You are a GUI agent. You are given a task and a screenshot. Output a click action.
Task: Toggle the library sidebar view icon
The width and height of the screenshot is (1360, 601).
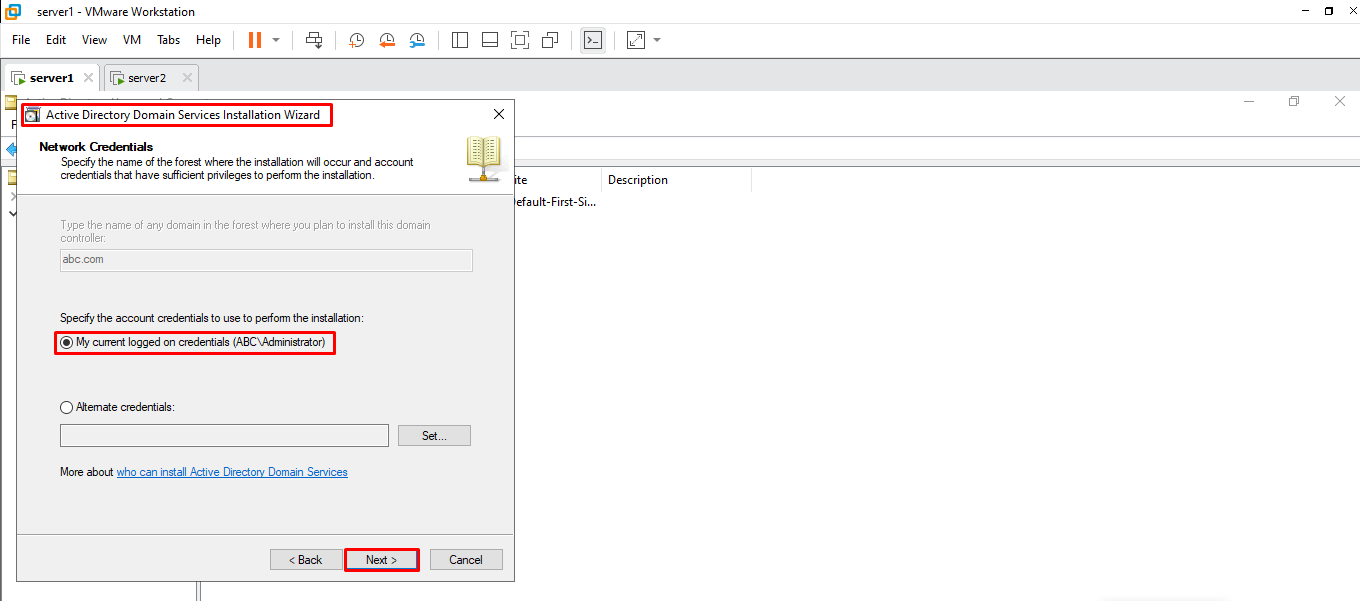coord(460,40)
